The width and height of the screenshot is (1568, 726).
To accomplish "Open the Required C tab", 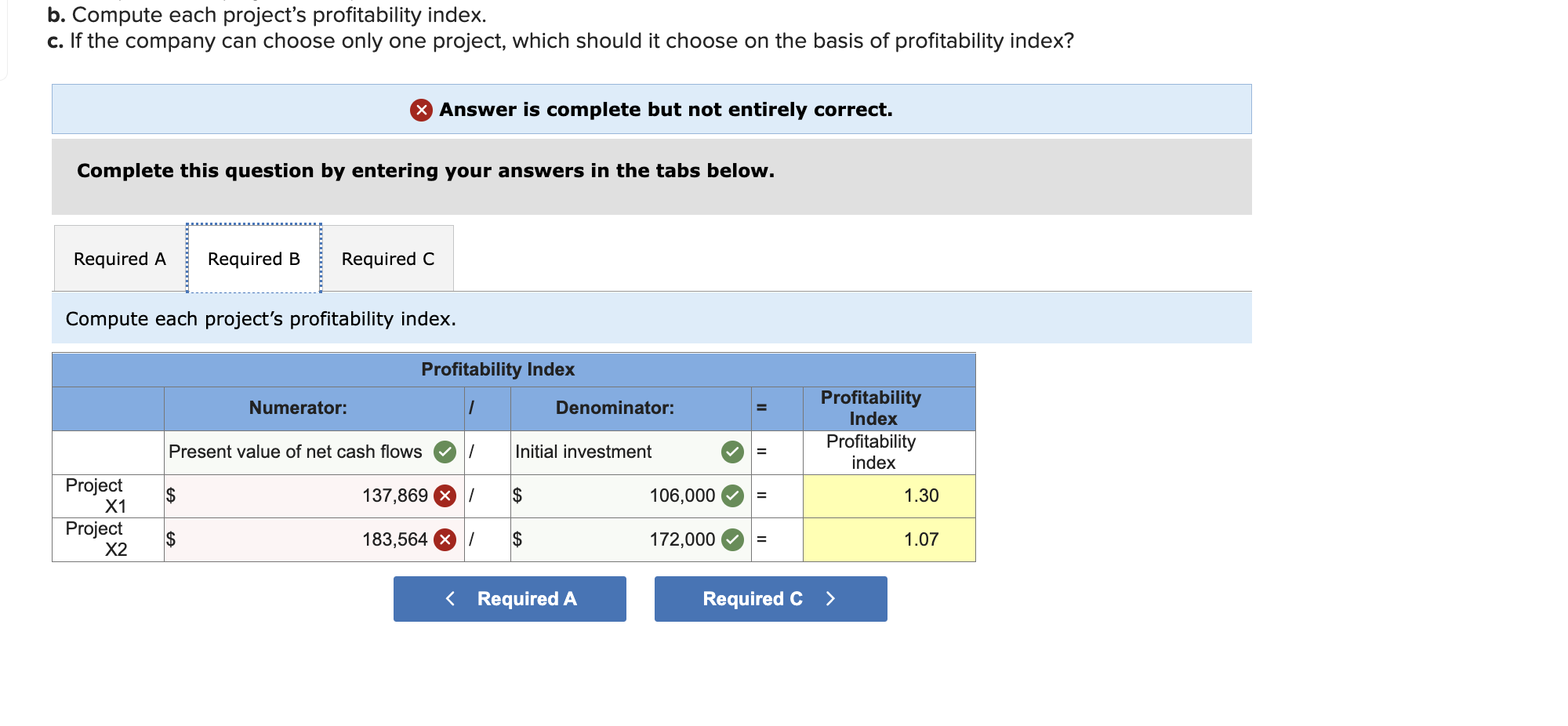I will [x=388, y=259].
